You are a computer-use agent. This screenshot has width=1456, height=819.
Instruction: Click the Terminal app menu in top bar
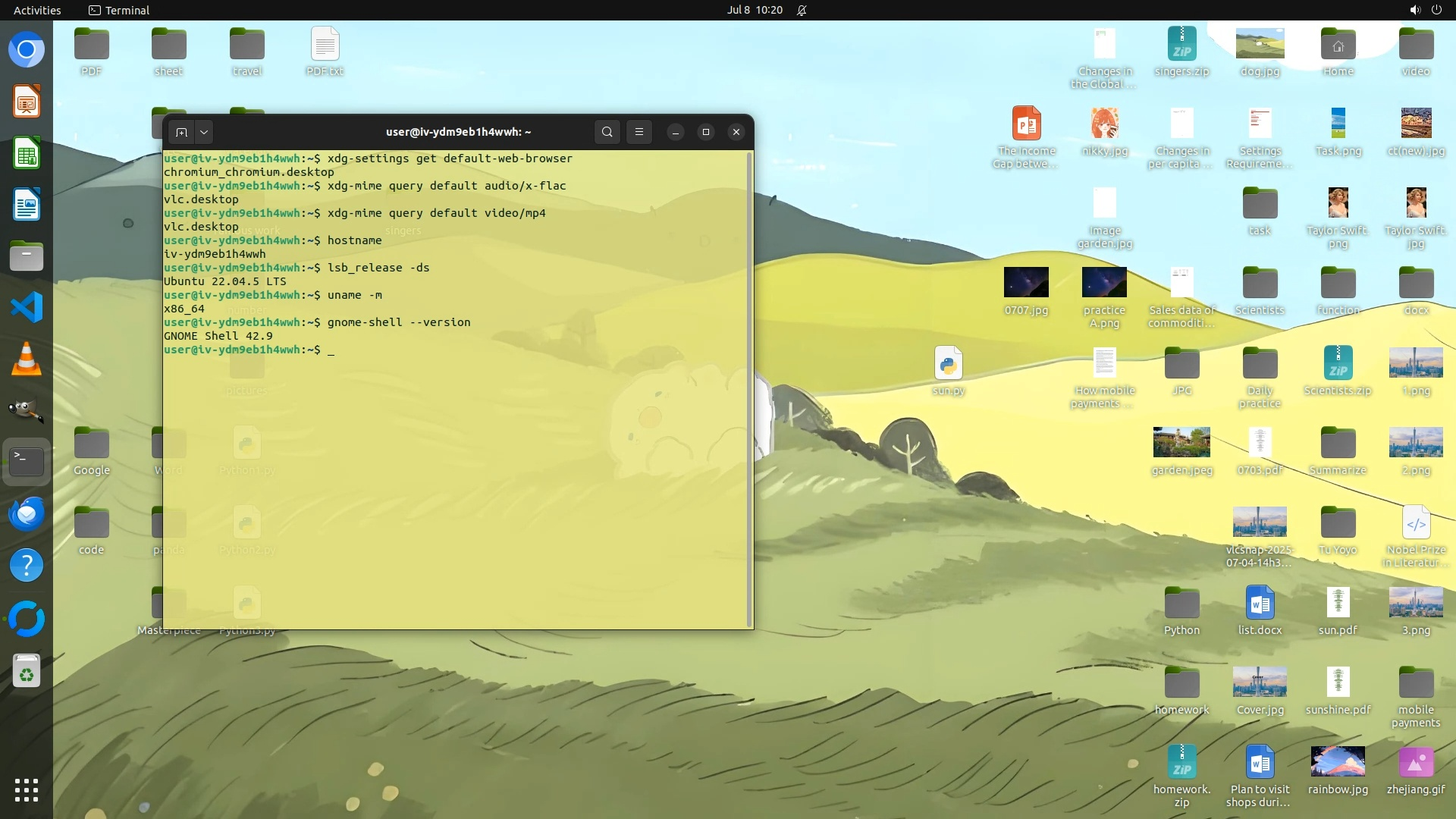click(119, 10)
